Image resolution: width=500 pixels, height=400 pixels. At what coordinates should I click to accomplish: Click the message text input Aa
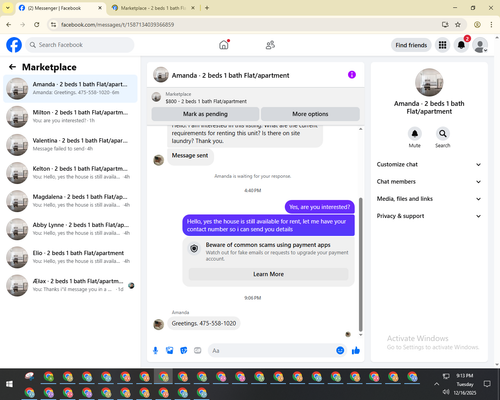[x=271, y=351]
